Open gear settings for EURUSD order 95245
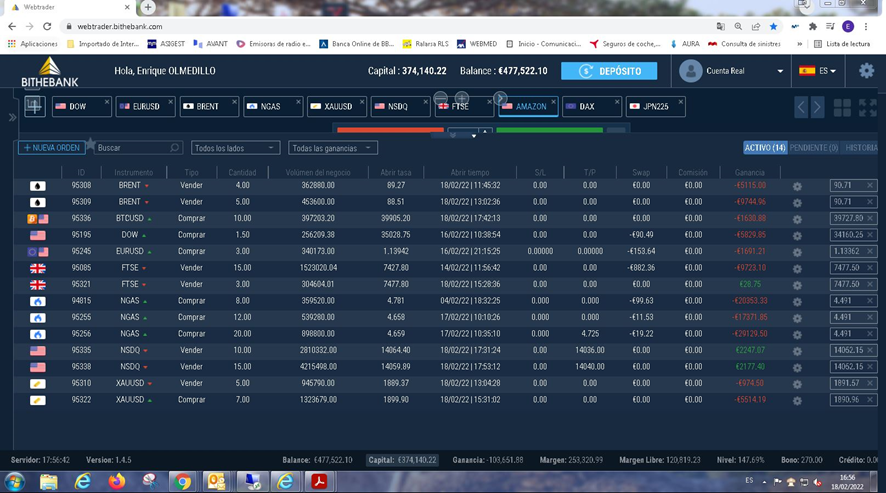Viewport: 886px width, 493px height. click(x=797, y=252)
